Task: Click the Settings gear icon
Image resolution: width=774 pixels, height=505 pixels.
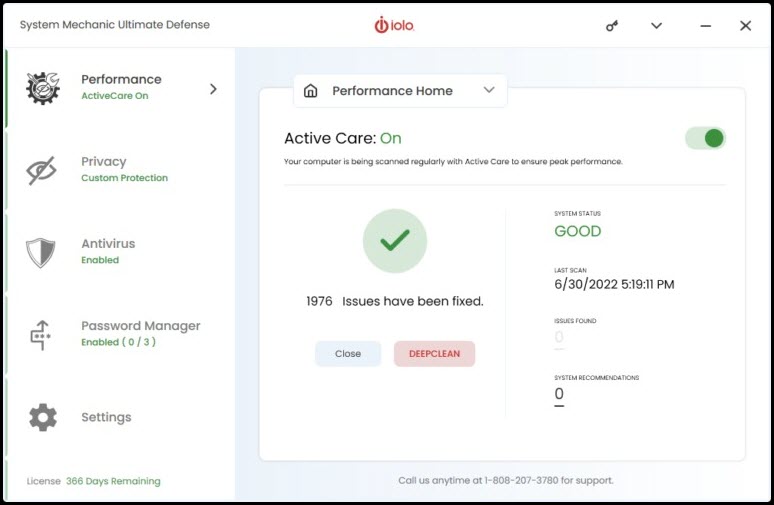Action: tap(43, 417)
